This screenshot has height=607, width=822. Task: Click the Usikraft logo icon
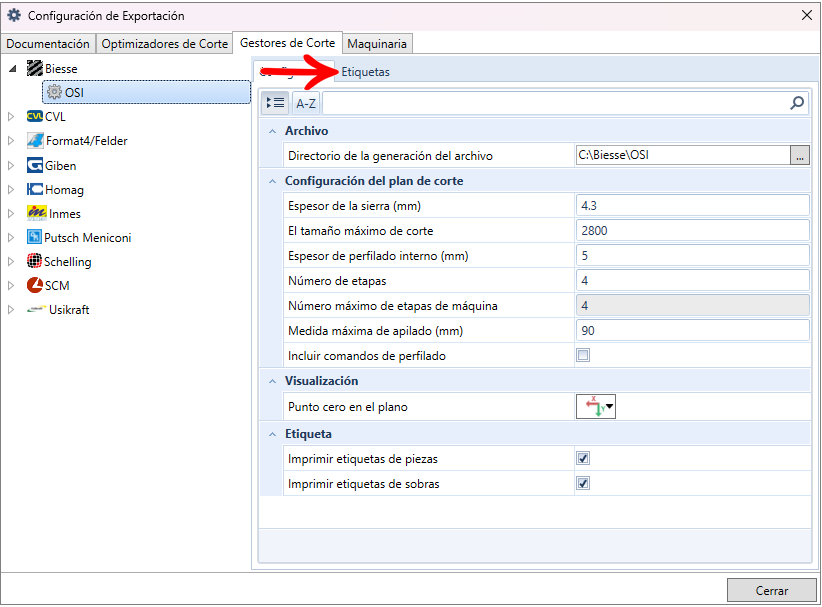[36, 309]
